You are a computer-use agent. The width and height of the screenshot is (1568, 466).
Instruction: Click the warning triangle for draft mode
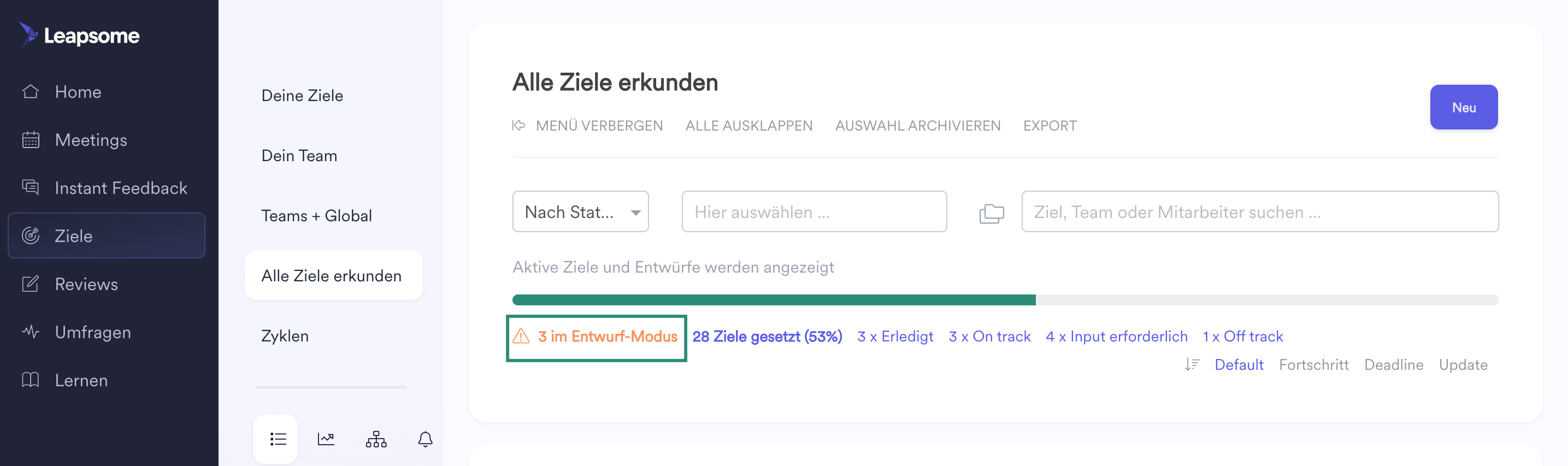(x=521, y=337)
